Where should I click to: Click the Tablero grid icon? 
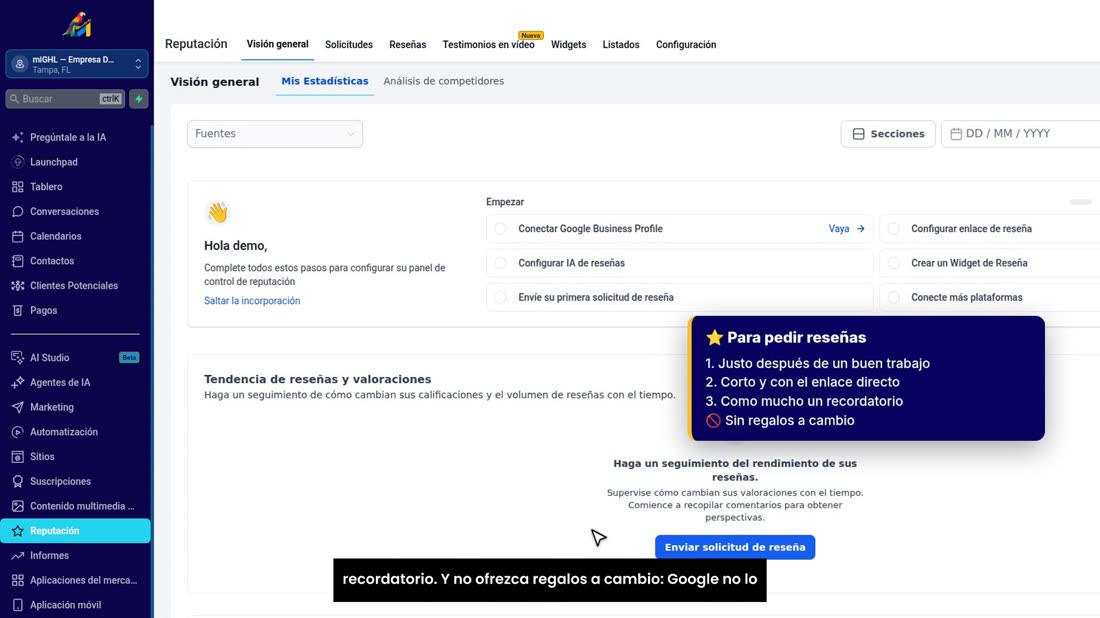(18, 187)
